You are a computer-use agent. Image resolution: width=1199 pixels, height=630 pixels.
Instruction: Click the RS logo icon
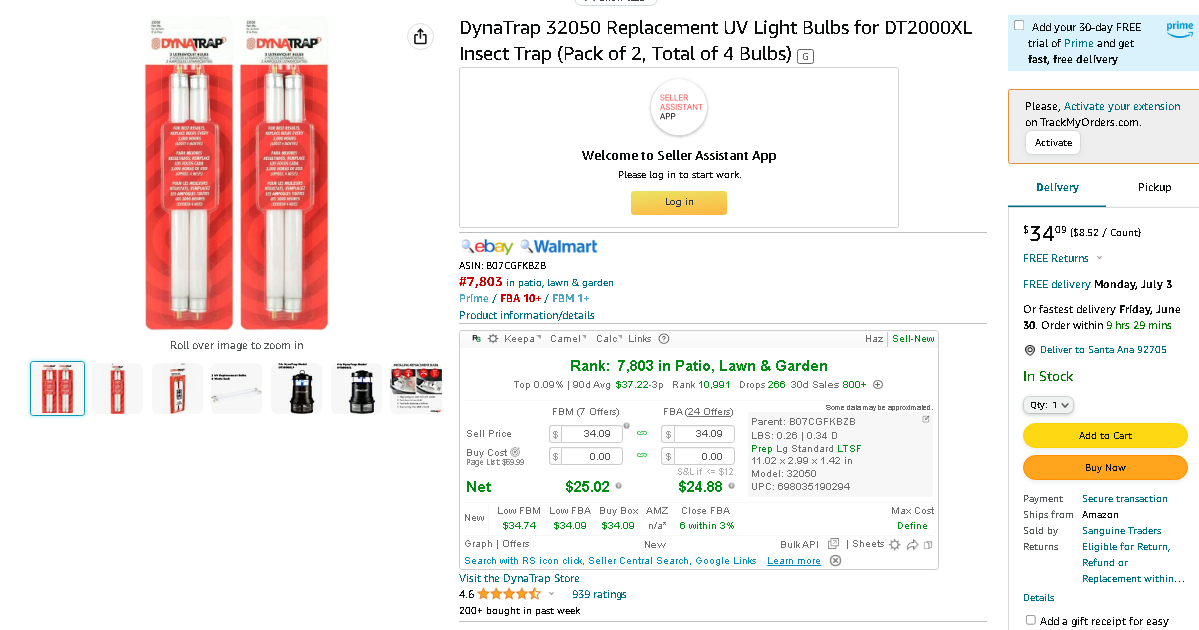tap(476, 339)
